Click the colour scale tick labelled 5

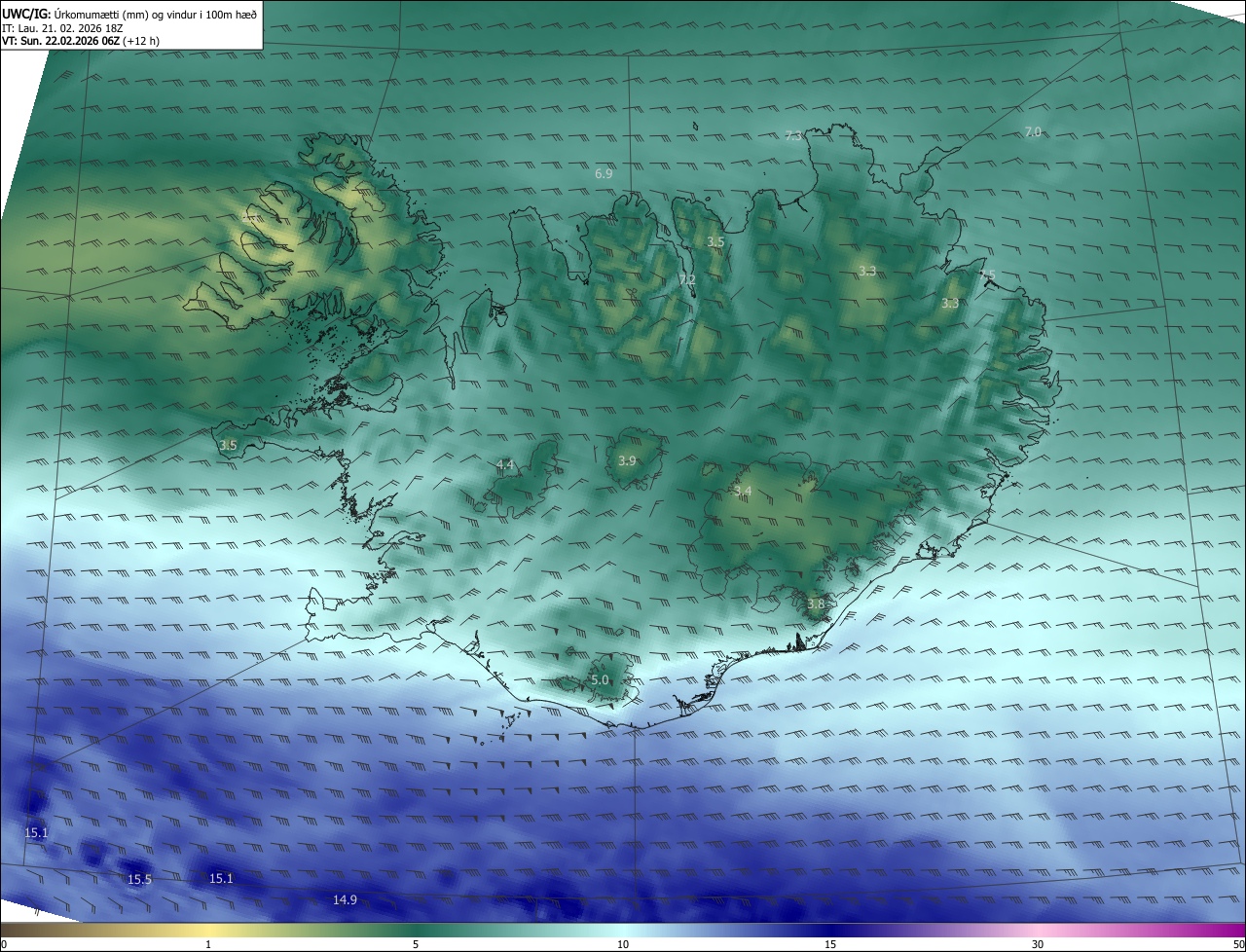coord(416,944)
